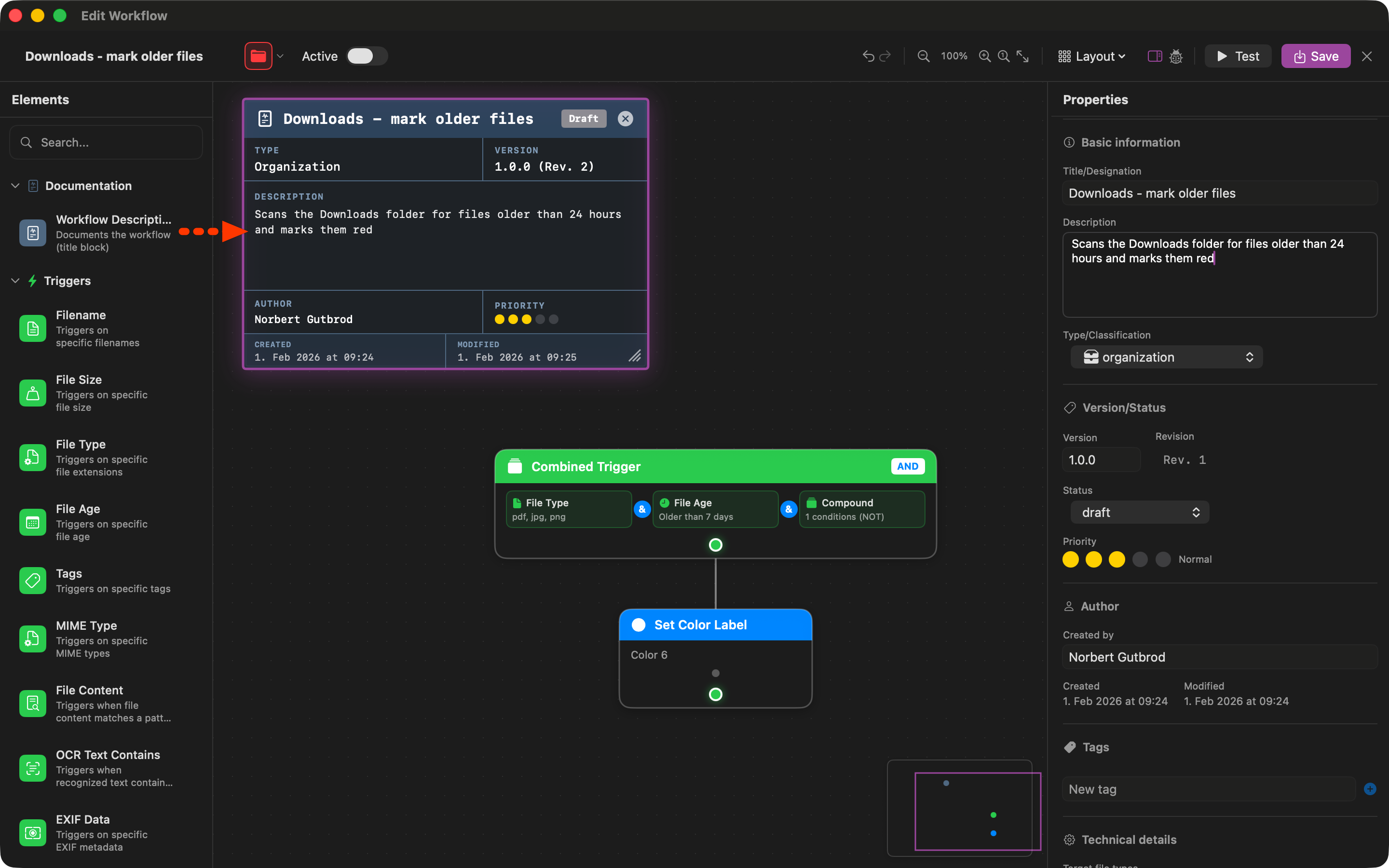Viewport: 1389px width, 868px height.
Task: Click the File Age Older than 7 days chip
Action: [x=715, y=509]
